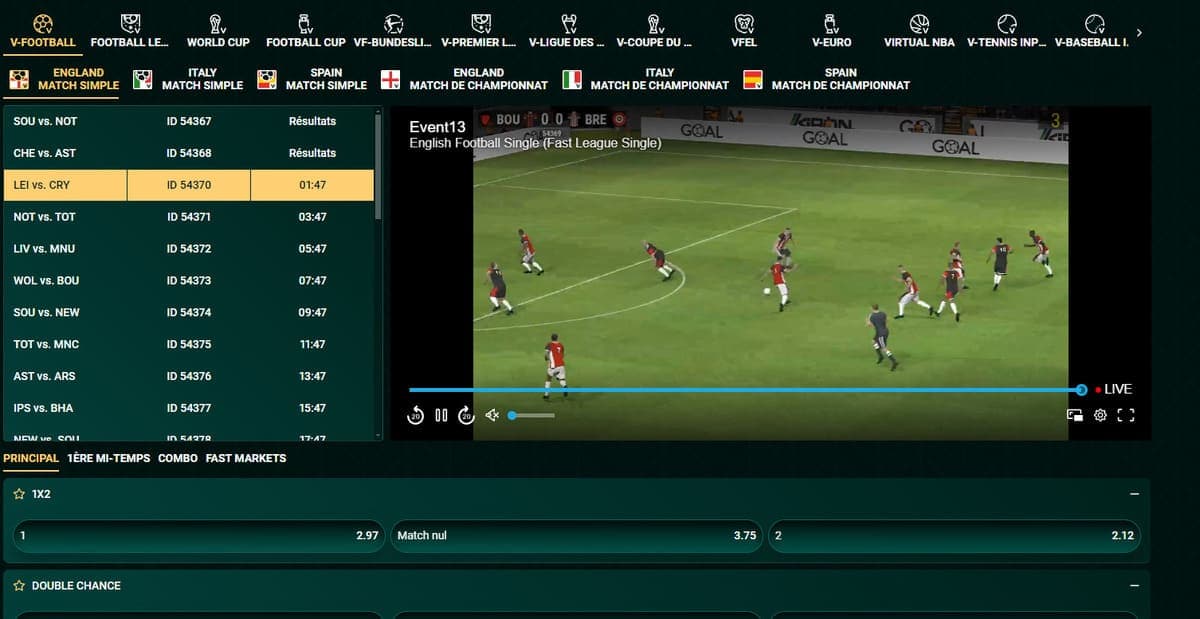
Task: Open the V-Ligue des Champions icon
Action: click(568, 23)
